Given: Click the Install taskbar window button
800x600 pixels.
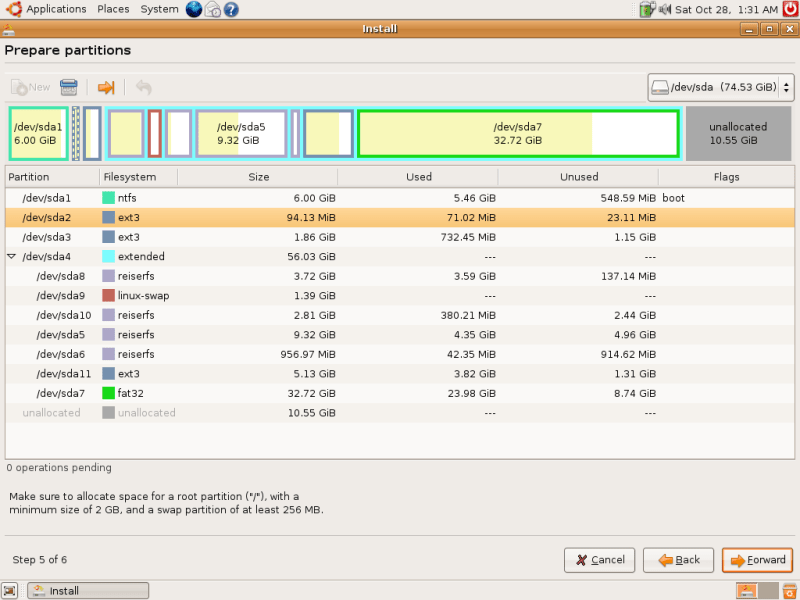Looking at the screenshot, I should point(88,591).
